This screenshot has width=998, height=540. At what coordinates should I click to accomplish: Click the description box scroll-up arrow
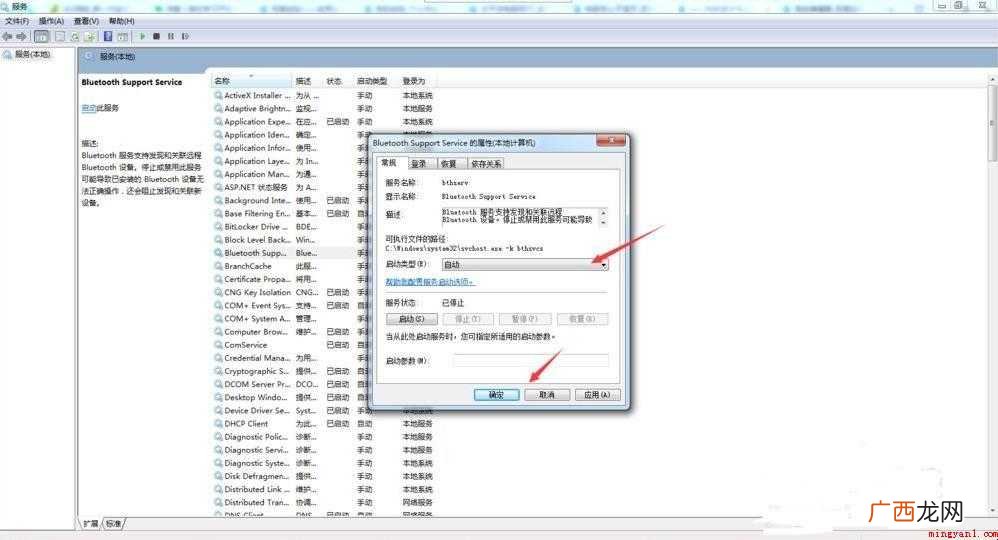click(603, 212)
